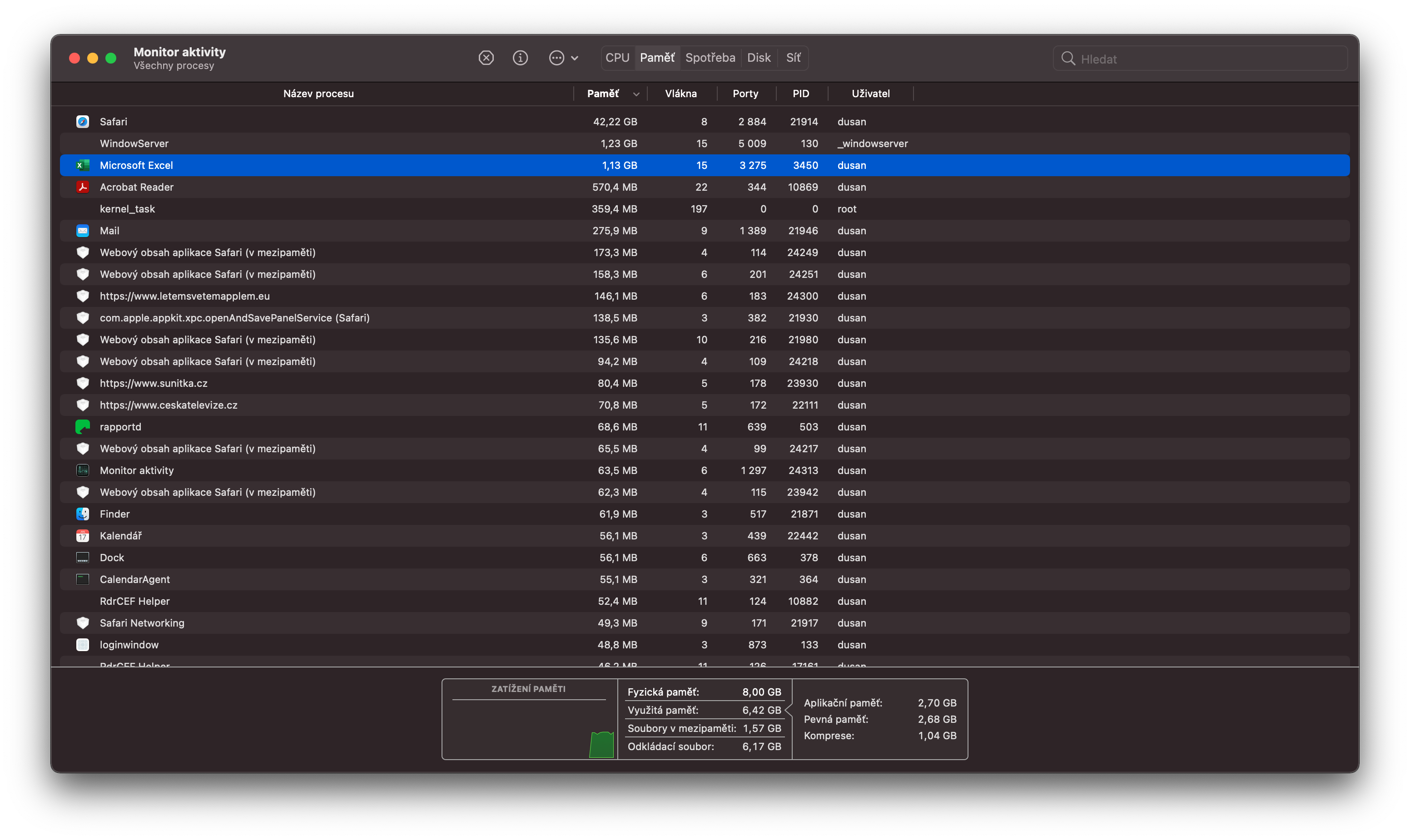Click the Finder process icon

coord(83,514)
